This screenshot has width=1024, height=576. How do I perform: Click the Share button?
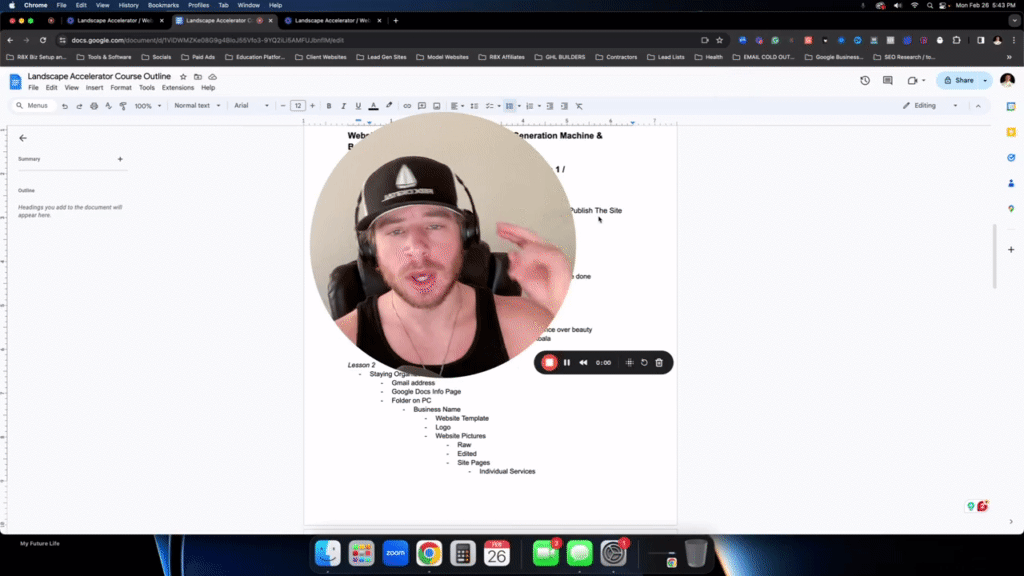point(961,79)
